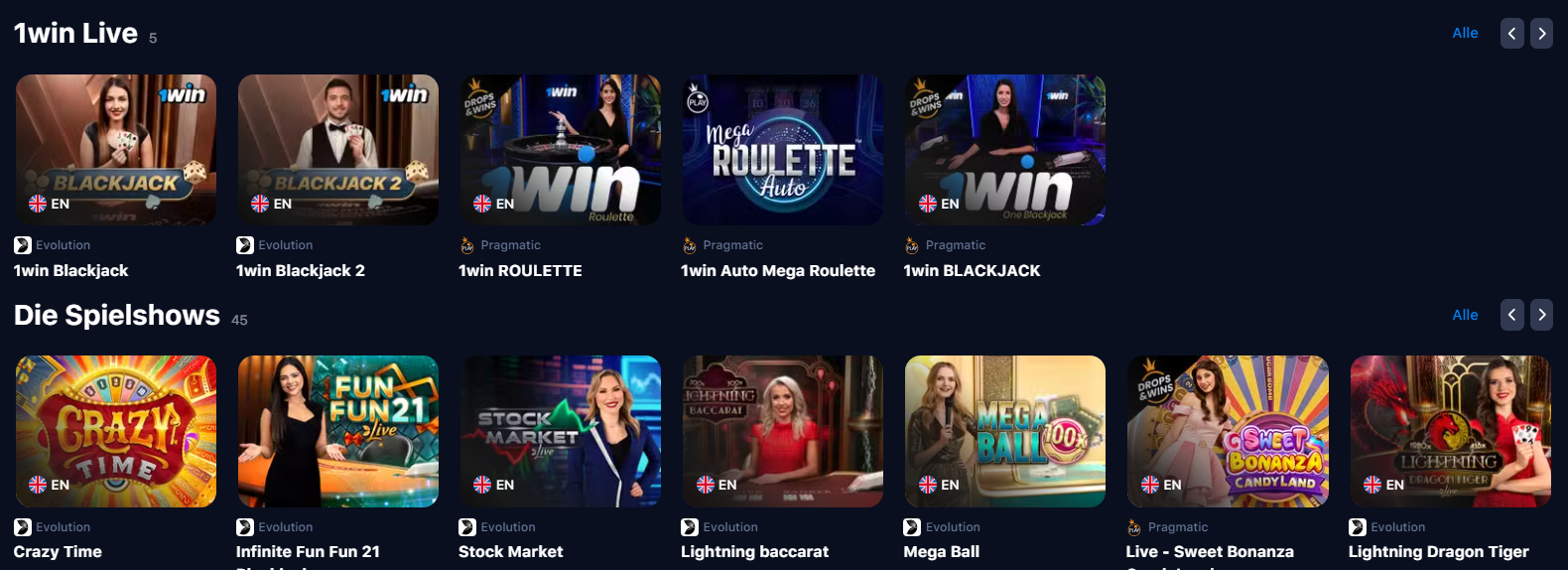Go to next page of 1win Live
The height and width of the screenshot is (570, 1568).
pyautogui.click(x=1541, y=33)
